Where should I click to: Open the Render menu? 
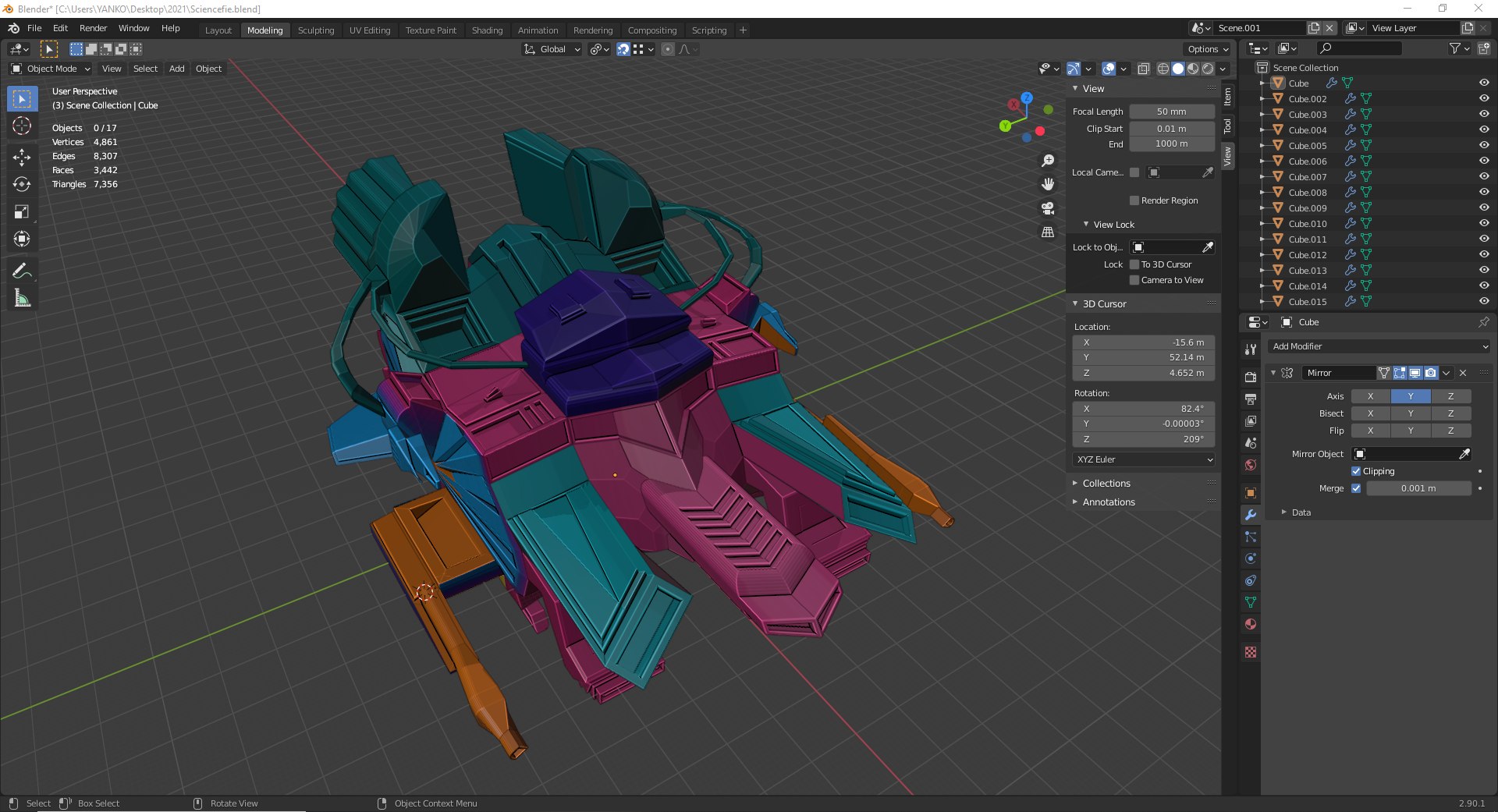pyautogui.click(x=93, y=28)
